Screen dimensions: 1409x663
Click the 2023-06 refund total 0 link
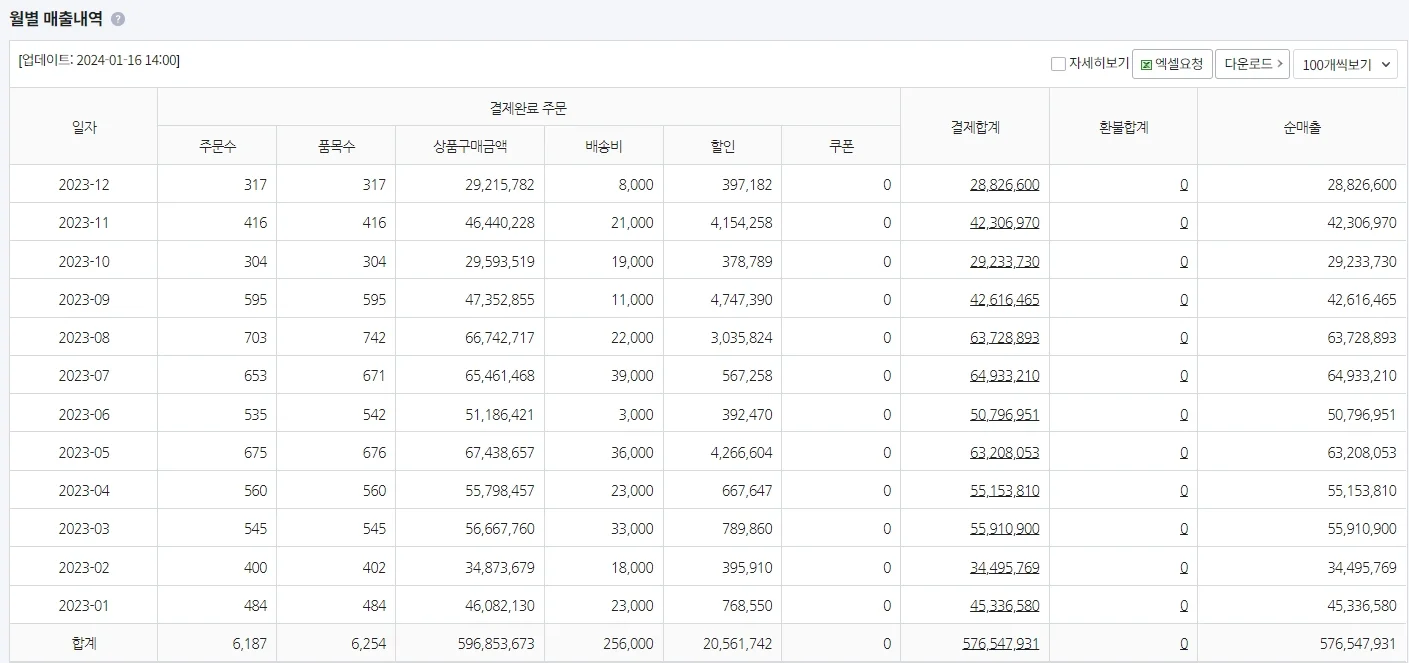point(1184,414)
